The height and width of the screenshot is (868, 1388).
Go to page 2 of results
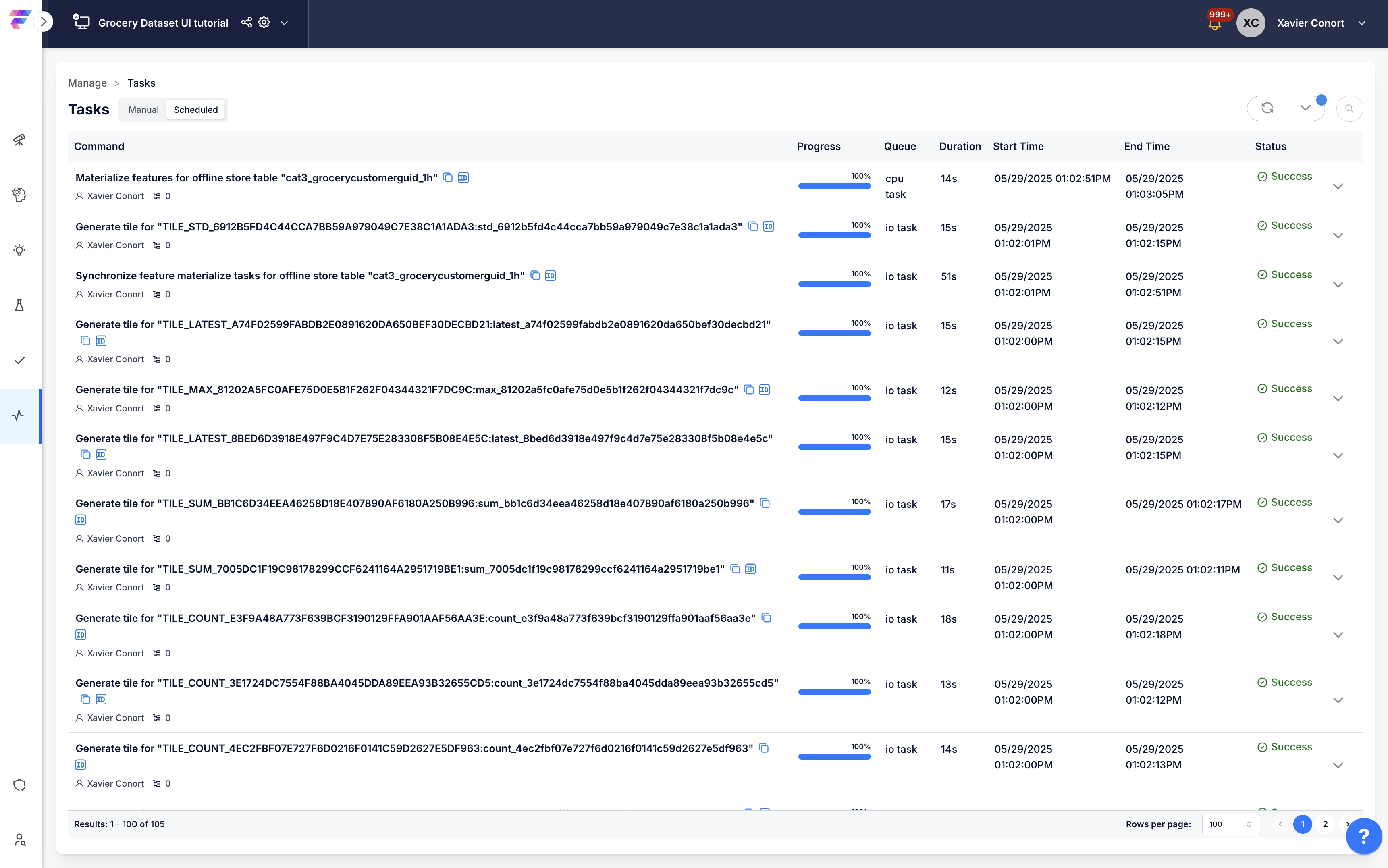(x=1326, y=824)
